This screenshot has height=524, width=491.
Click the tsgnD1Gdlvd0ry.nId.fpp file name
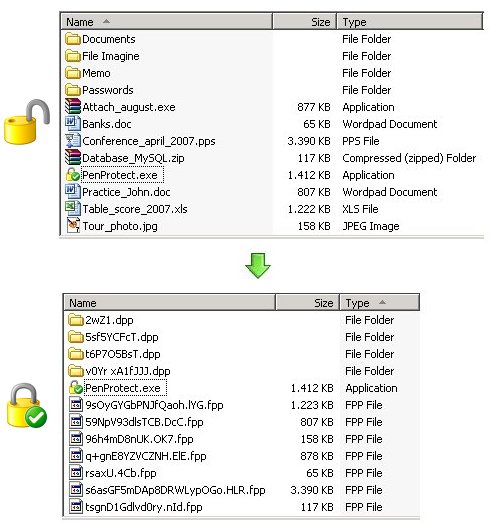tap(144, 507)
